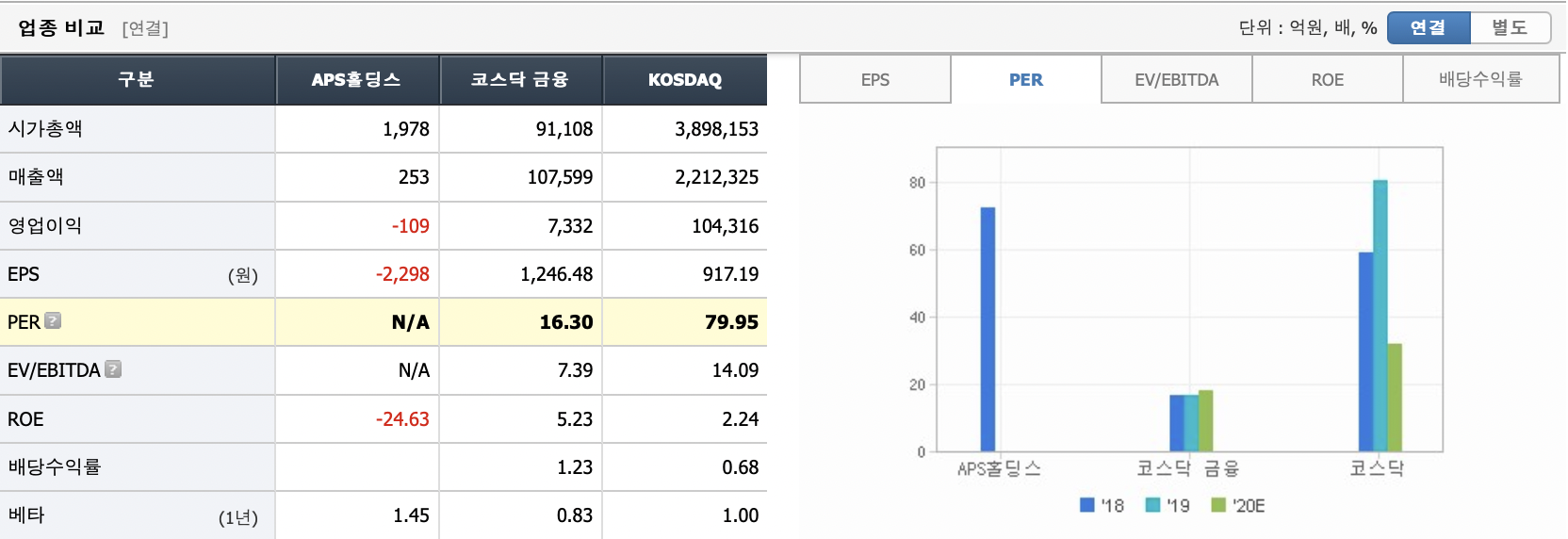Switch to 연결 consolidated view
This screenshot has width=1568, height=539.
1429,27
